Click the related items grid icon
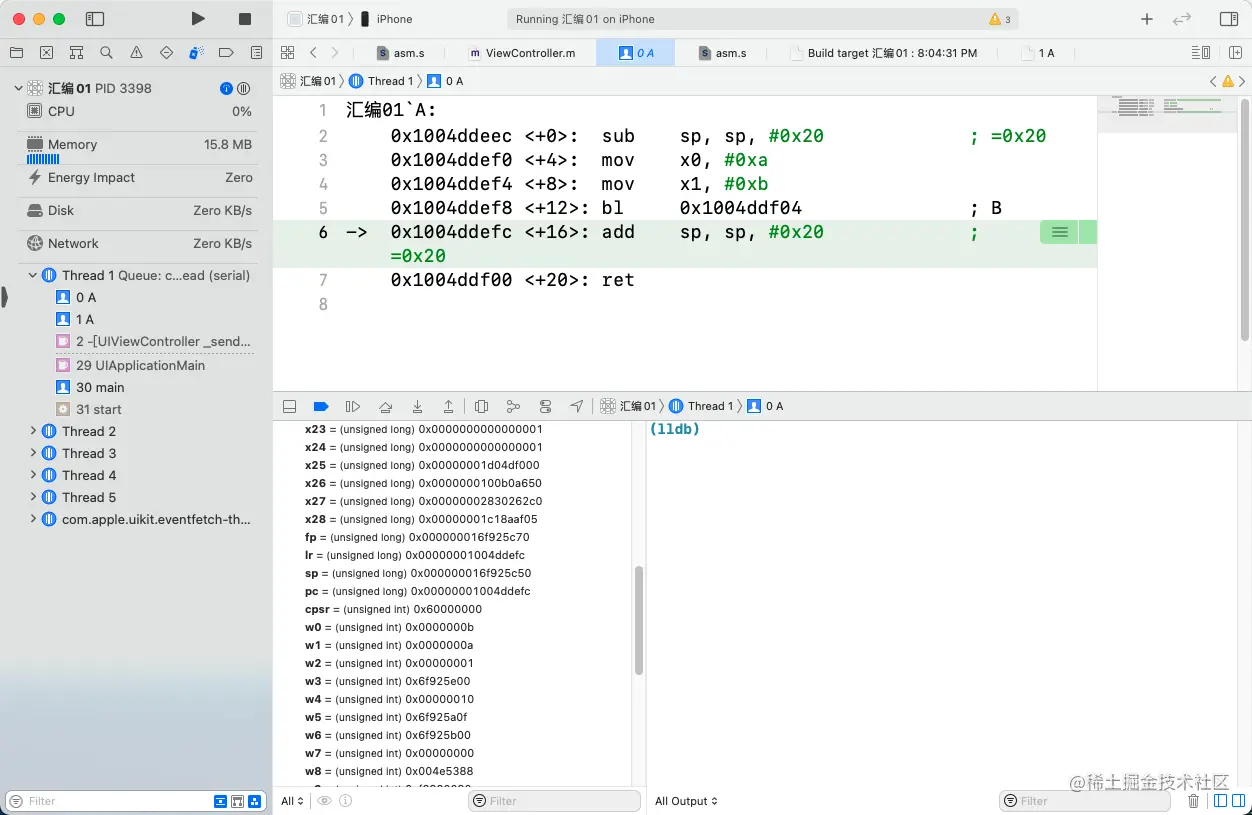The image size is (1252, 815). (x=288, y=53)
